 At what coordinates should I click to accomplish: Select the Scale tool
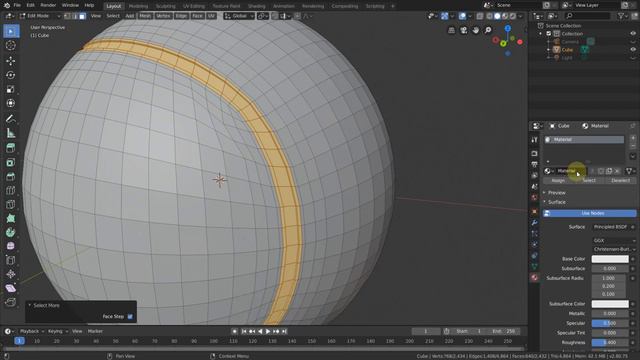pyautogui.click(x=11, y=89)
